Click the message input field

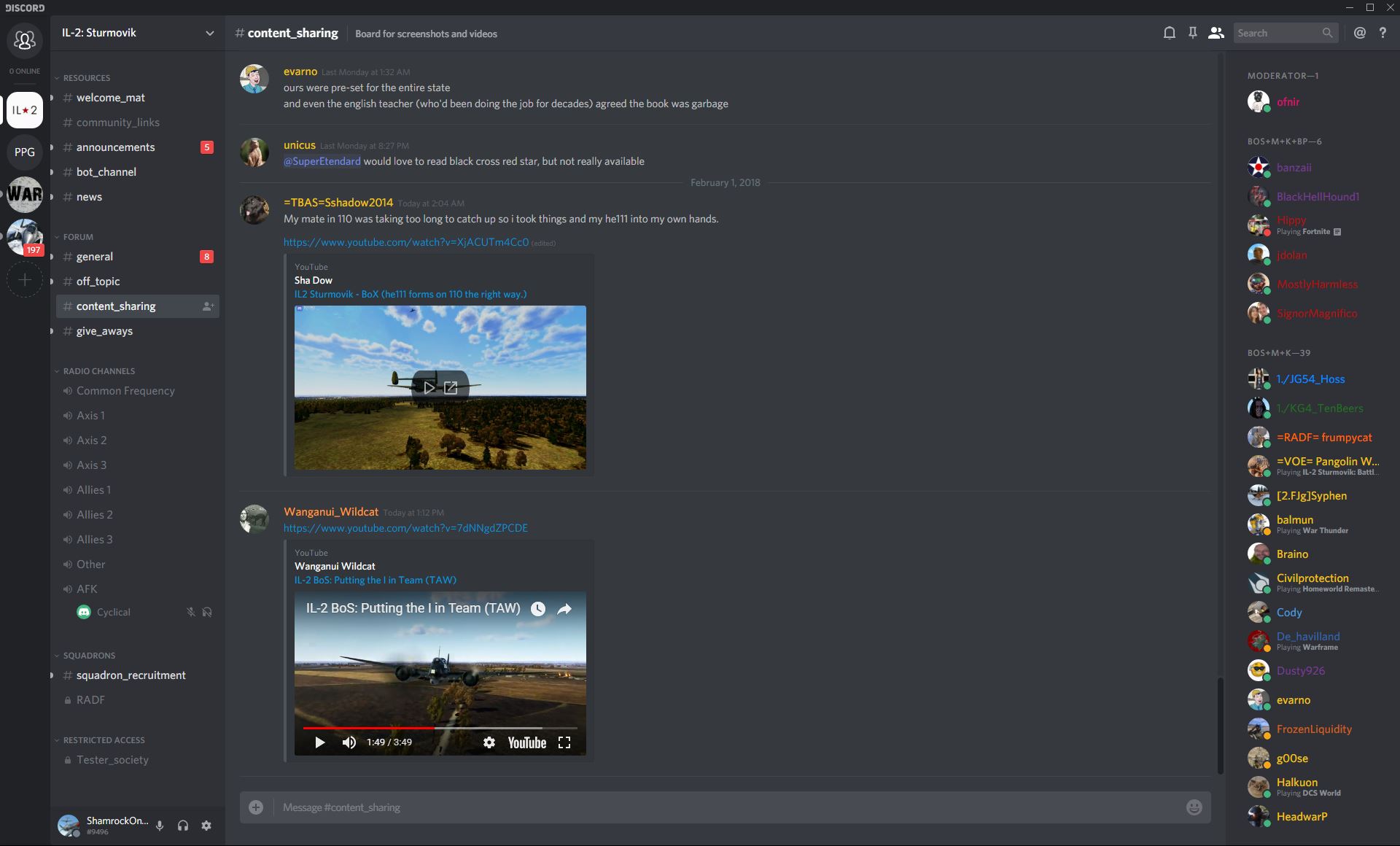point(656,807)
